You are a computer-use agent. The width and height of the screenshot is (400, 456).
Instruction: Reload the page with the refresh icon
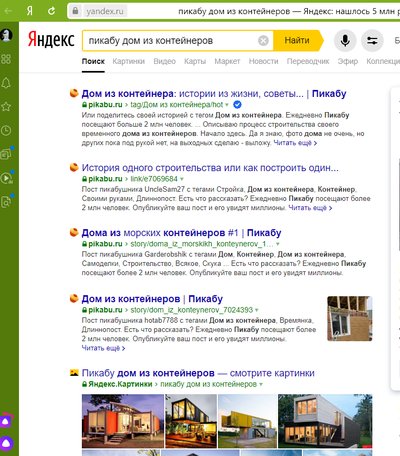51,11
